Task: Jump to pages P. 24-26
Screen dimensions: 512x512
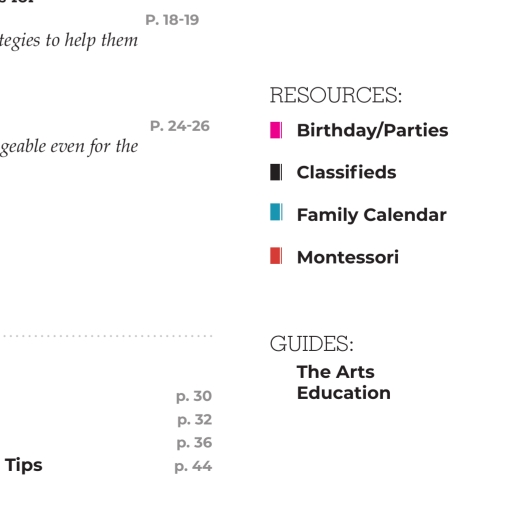Action: (180, 126)
